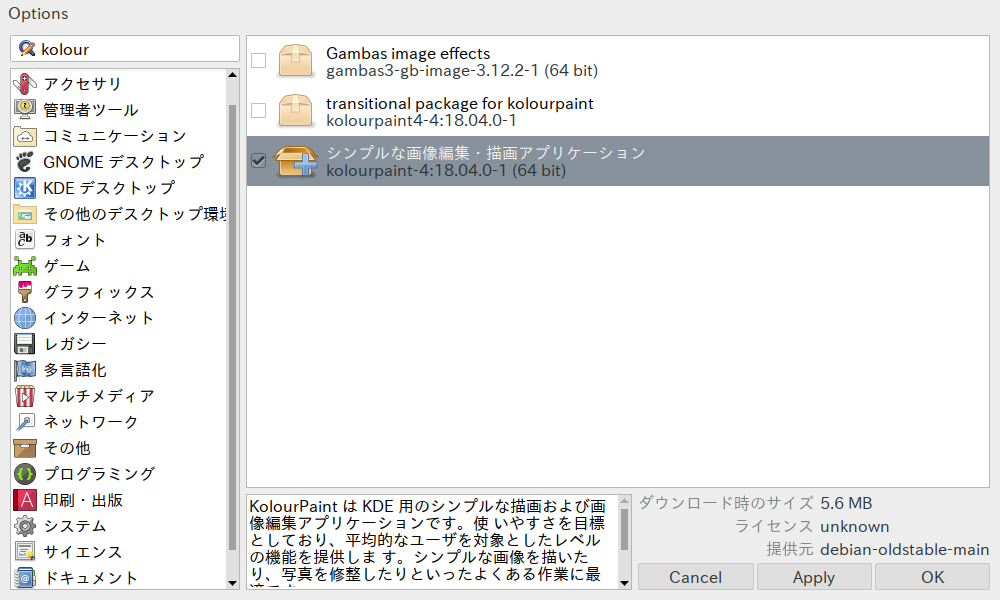Click the その他のデスクトップ環境 category icon
Screen dimensions: 1000x600
coord(25,214)
